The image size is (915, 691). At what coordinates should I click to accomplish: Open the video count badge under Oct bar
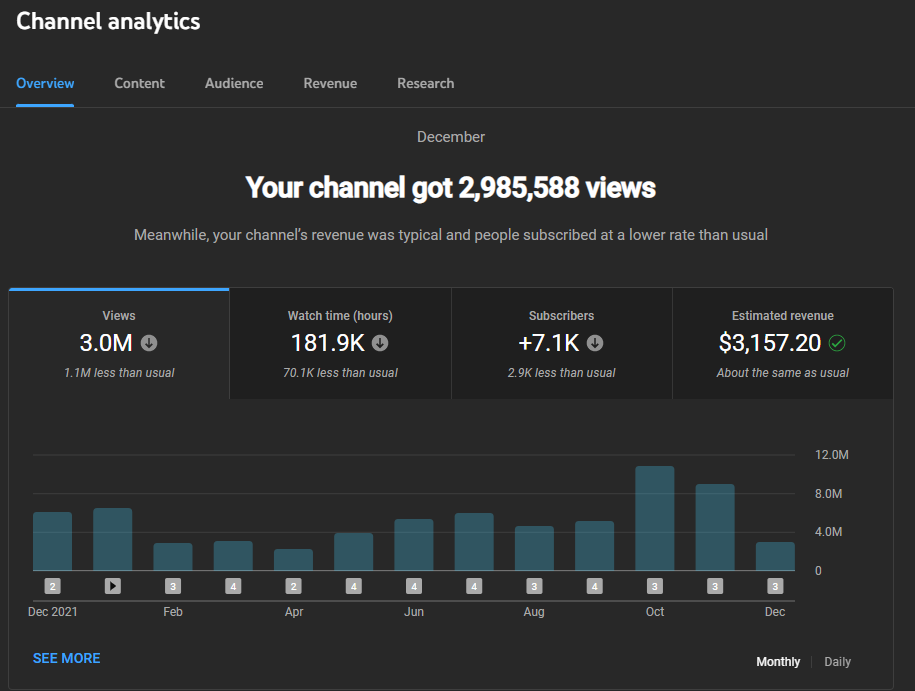[655, 586]
